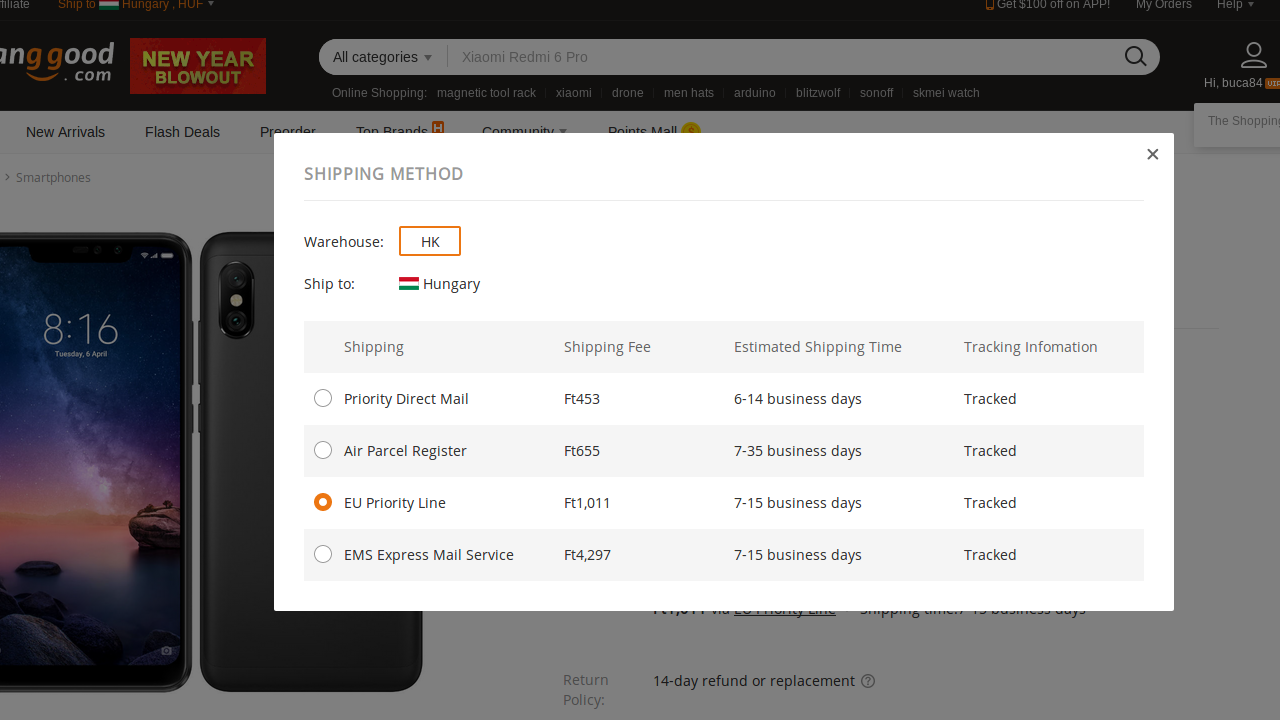Viewport: 1280px width, 720px height.
Task: Open the All categories dropdown
Action: (383, 57)
